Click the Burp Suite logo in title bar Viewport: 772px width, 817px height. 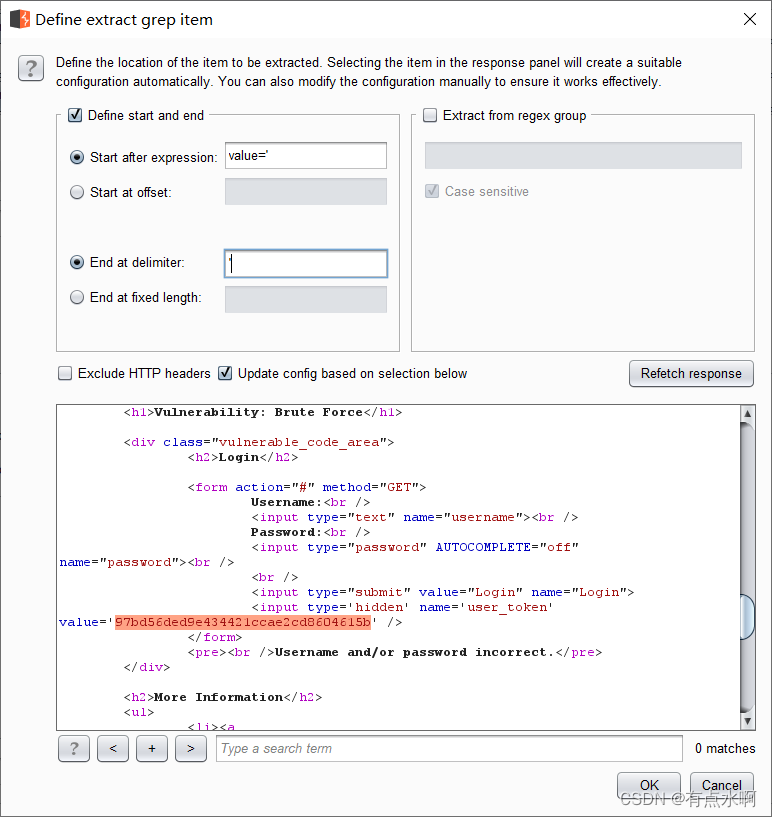pyautogui.click(x=20, y=19)
